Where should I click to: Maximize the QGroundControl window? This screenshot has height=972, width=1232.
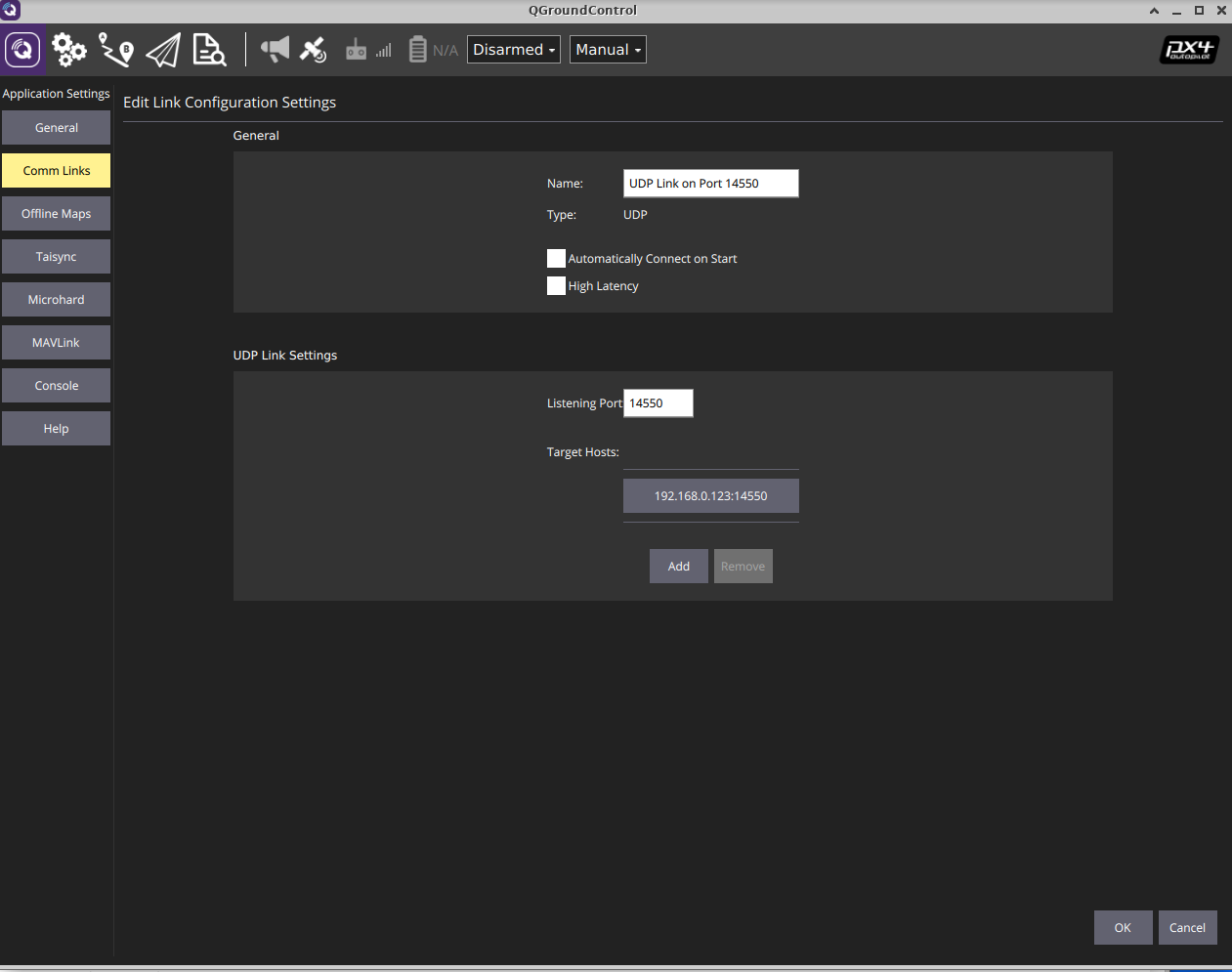pos(1199,10)
